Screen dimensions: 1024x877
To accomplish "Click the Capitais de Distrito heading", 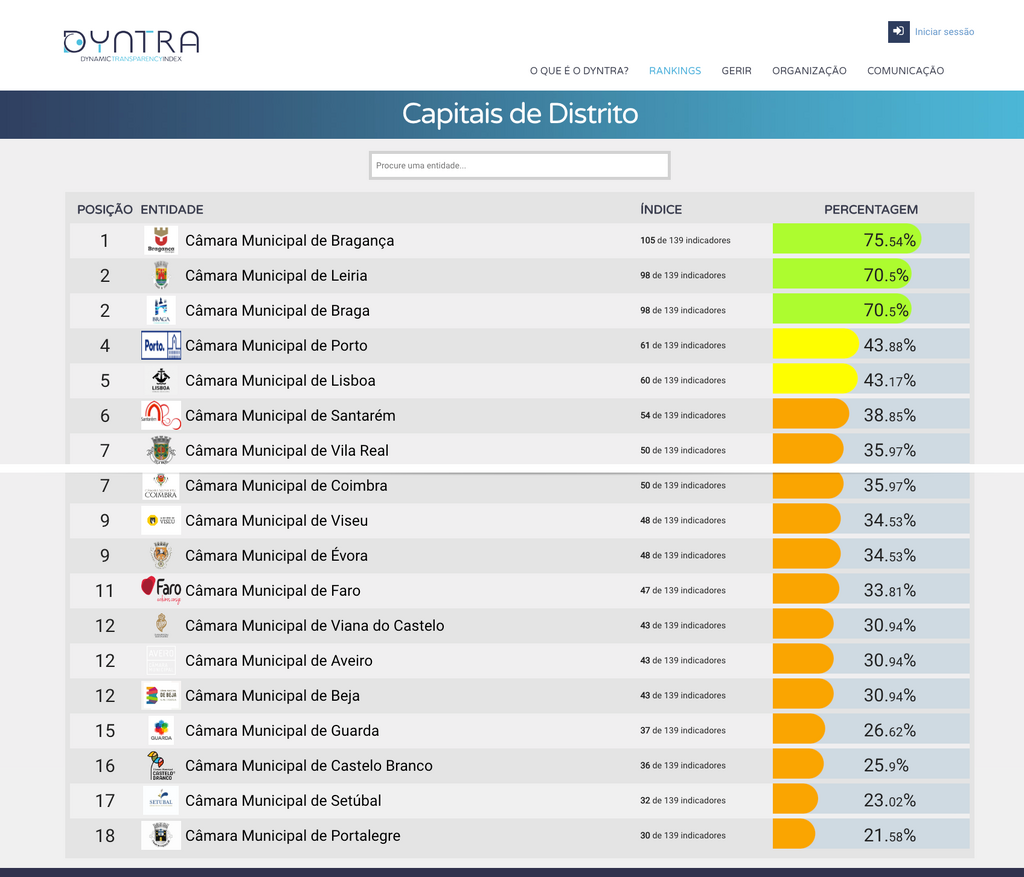I will (x=520, y=114).
